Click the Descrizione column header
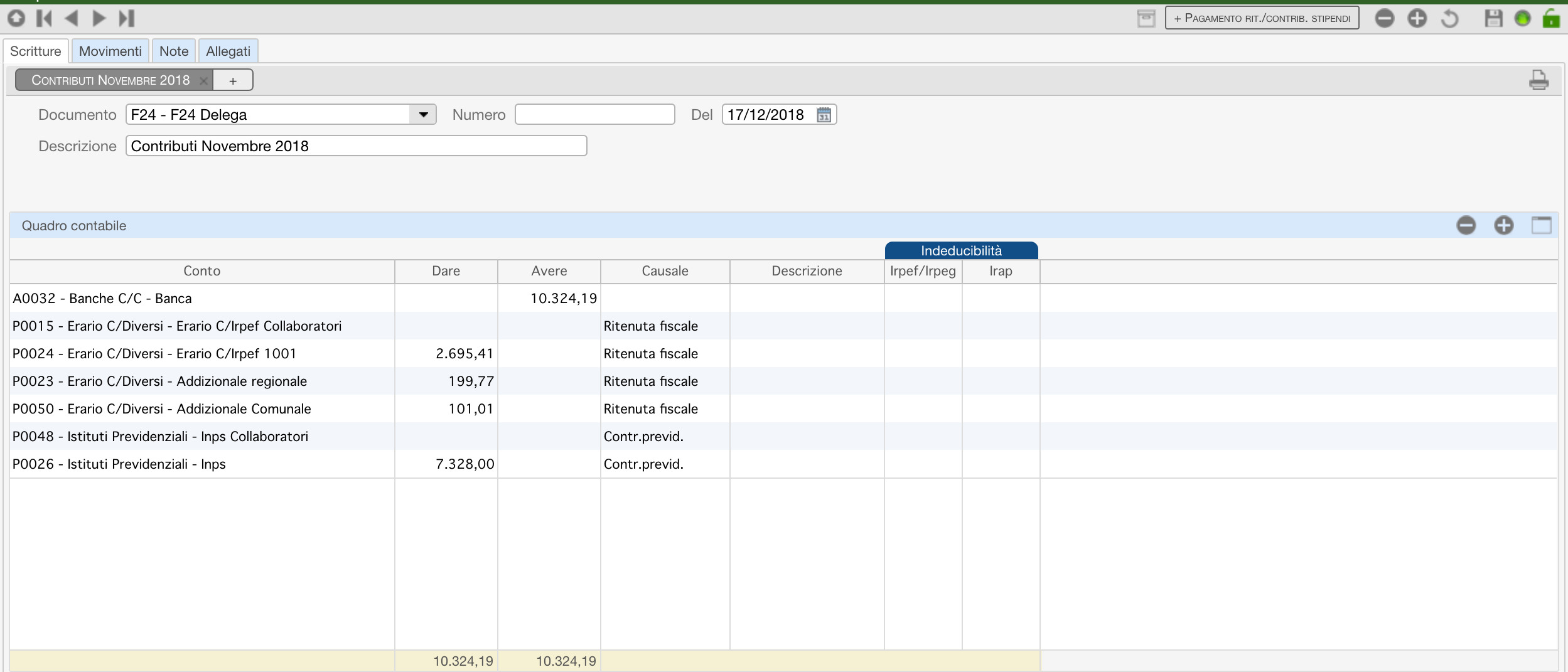 coord(807,271)
